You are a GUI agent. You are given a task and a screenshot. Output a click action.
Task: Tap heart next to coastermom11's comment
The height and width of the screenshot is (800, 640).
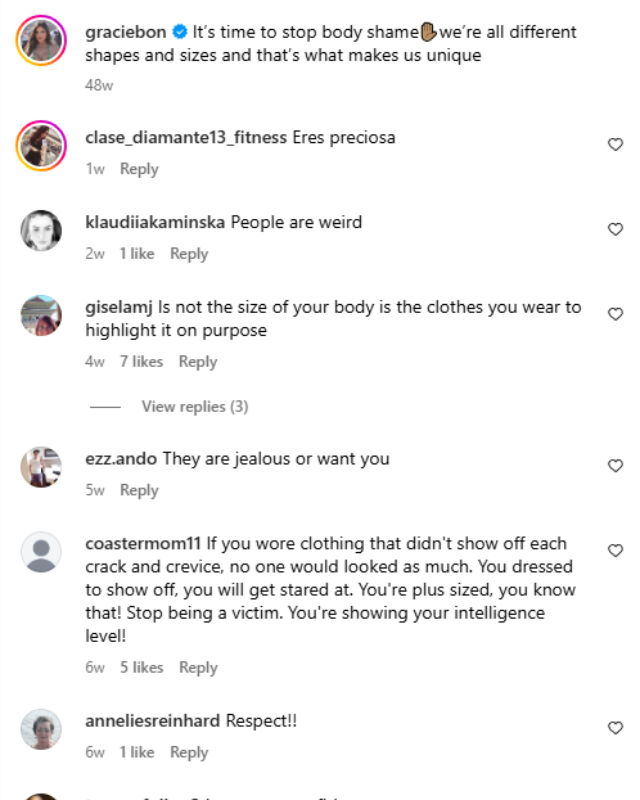[x=616, y=550]
